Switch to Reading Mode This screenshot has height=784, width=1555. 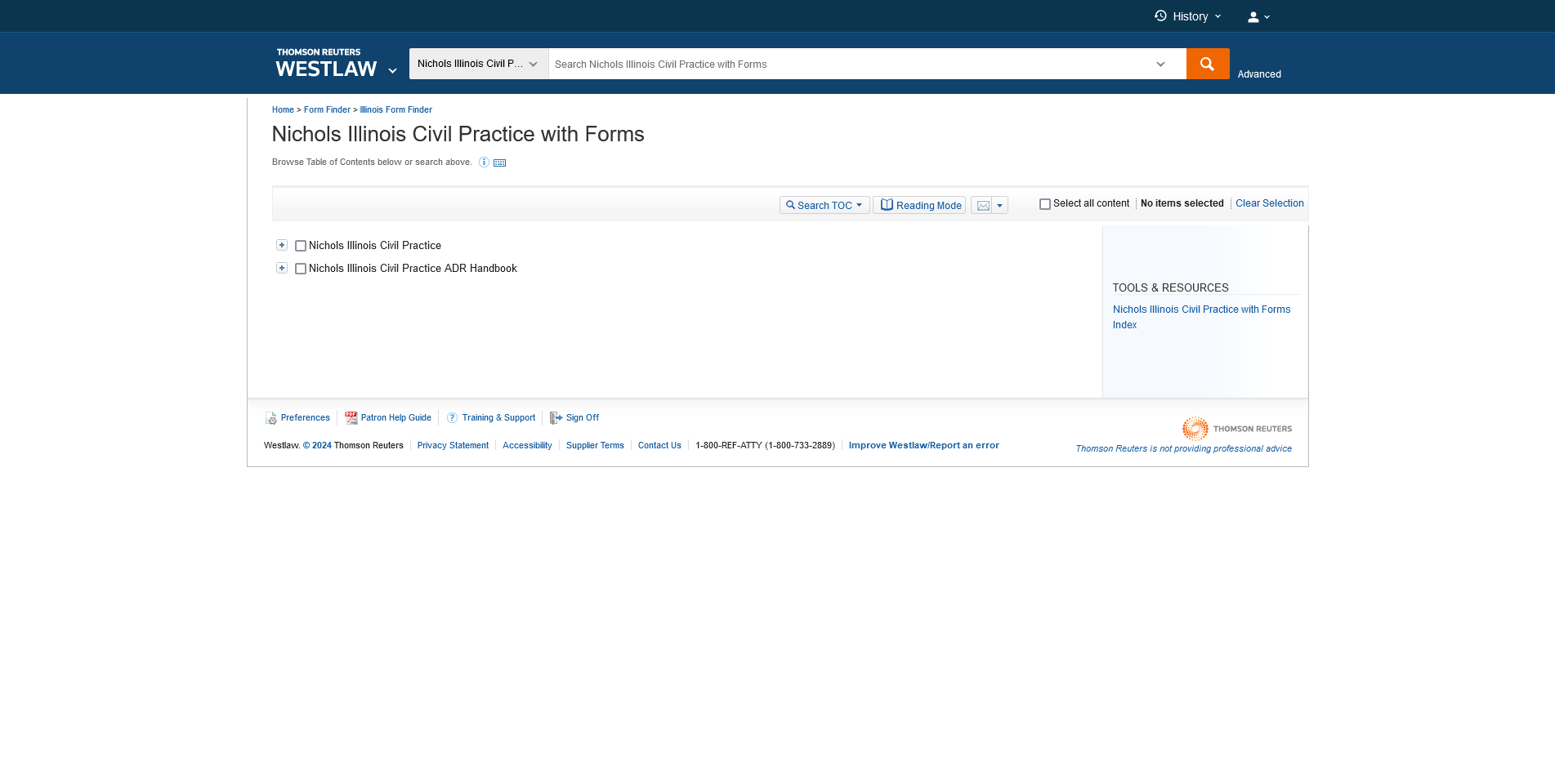tap(919, 206)
